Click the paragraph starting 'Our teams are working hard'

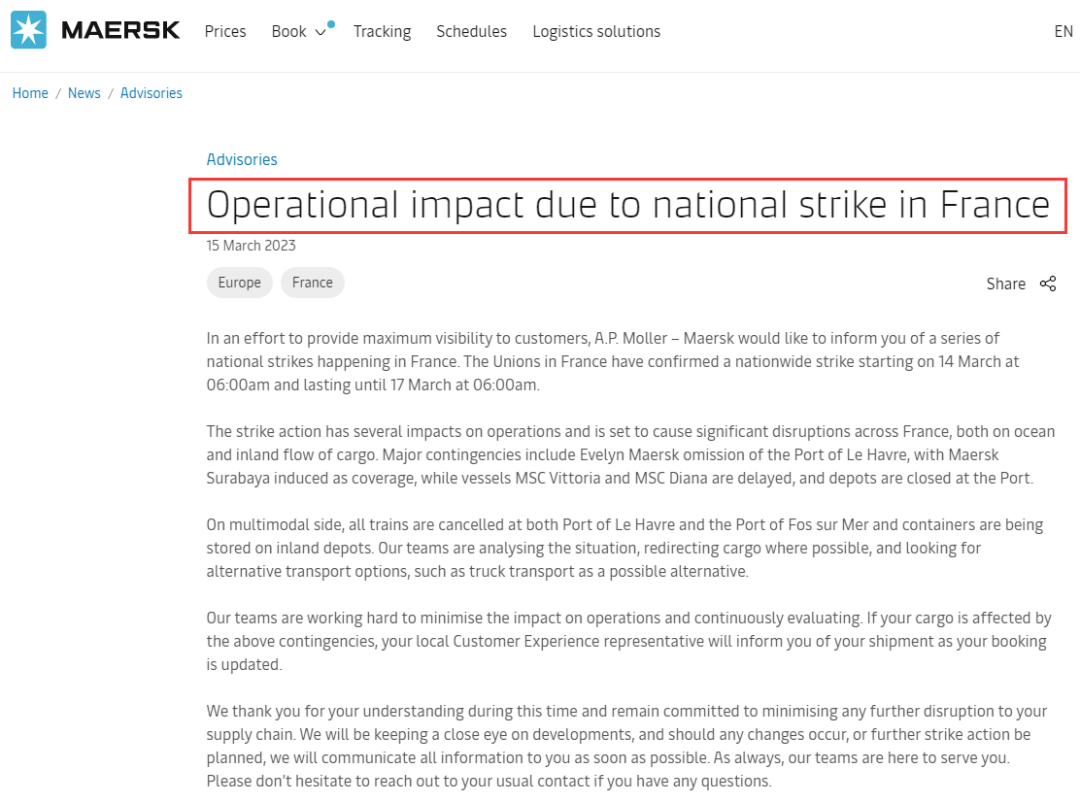629,641
